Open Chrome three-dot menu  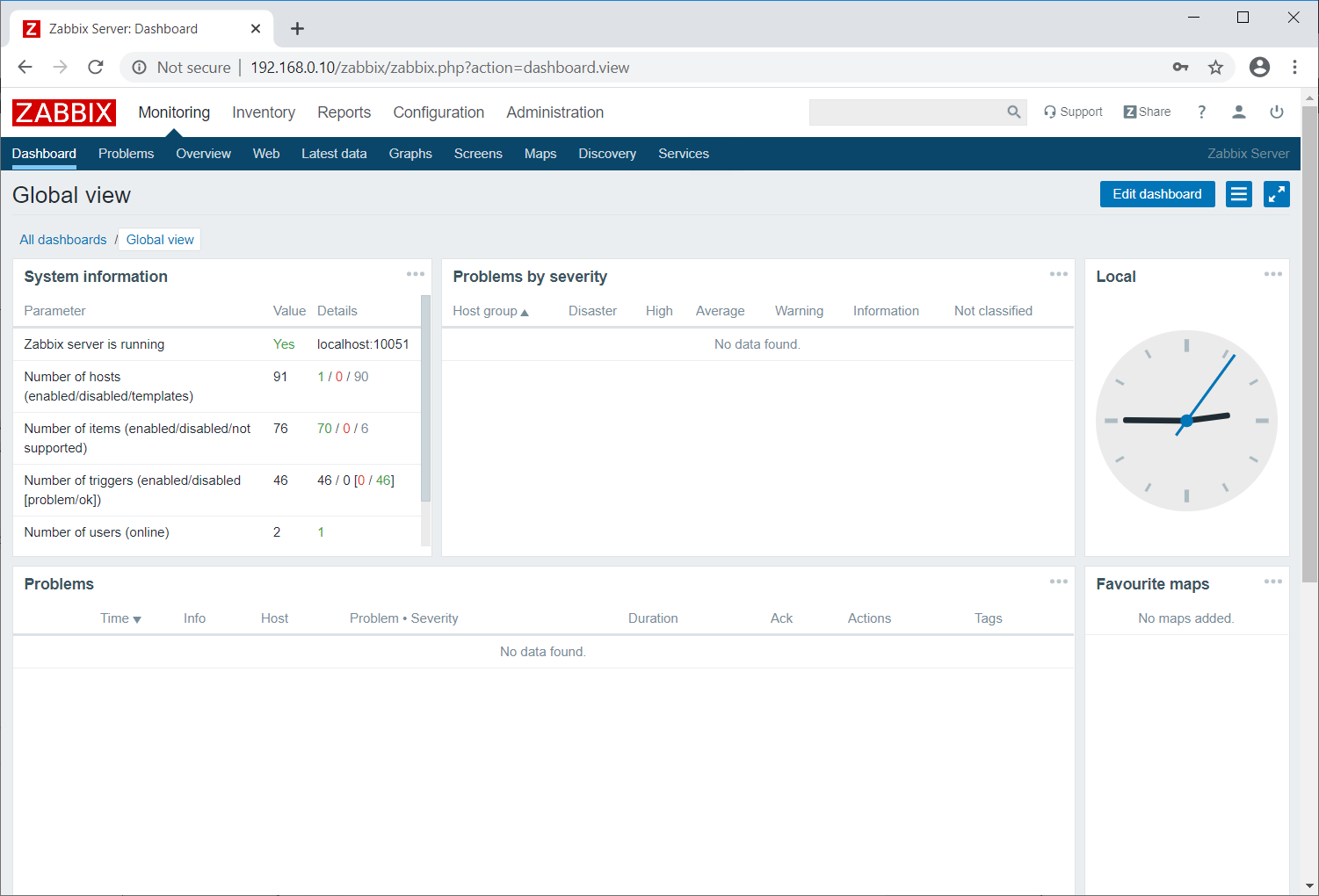point(1294,67)
